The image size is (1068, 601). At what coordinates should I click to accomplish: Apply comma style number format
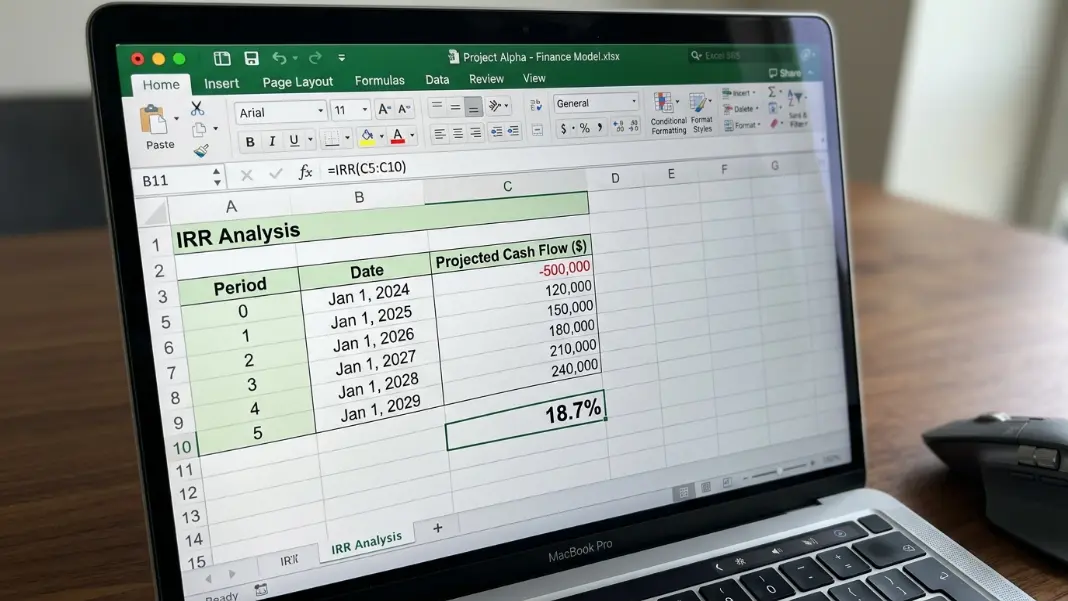pyautogui.click(x=599, y=127)
